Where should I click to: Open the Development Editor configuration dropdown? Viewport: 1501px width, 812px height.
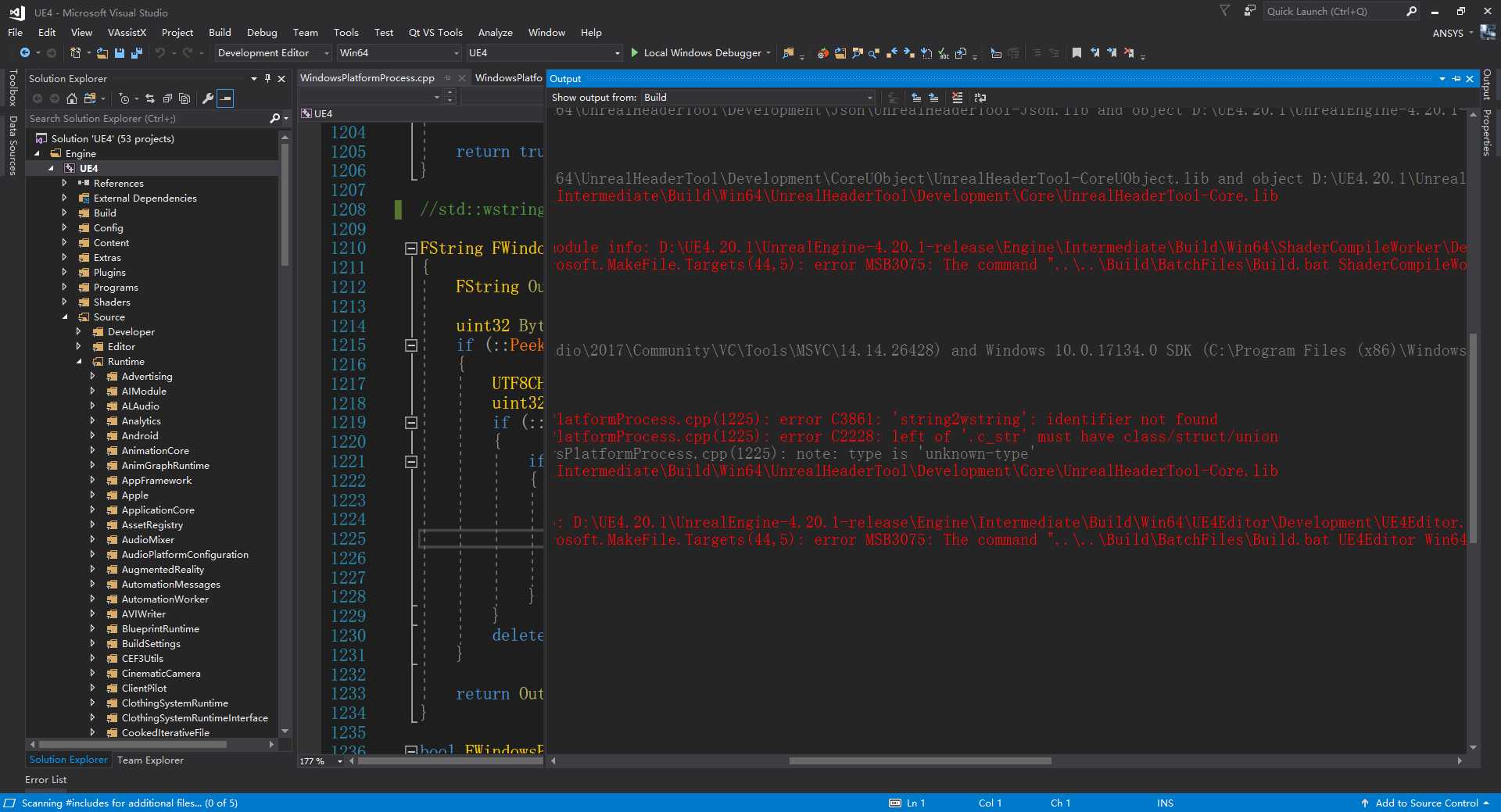[x=274, y=53]
